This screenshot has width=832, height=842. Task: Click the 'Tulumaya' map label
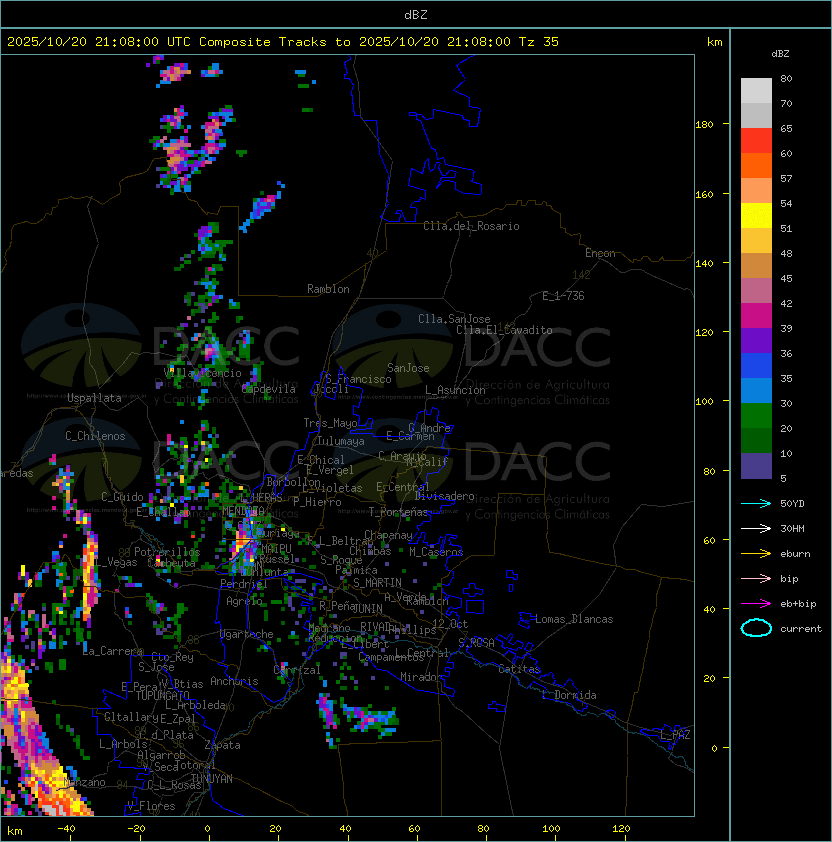(x=341, y=441)
